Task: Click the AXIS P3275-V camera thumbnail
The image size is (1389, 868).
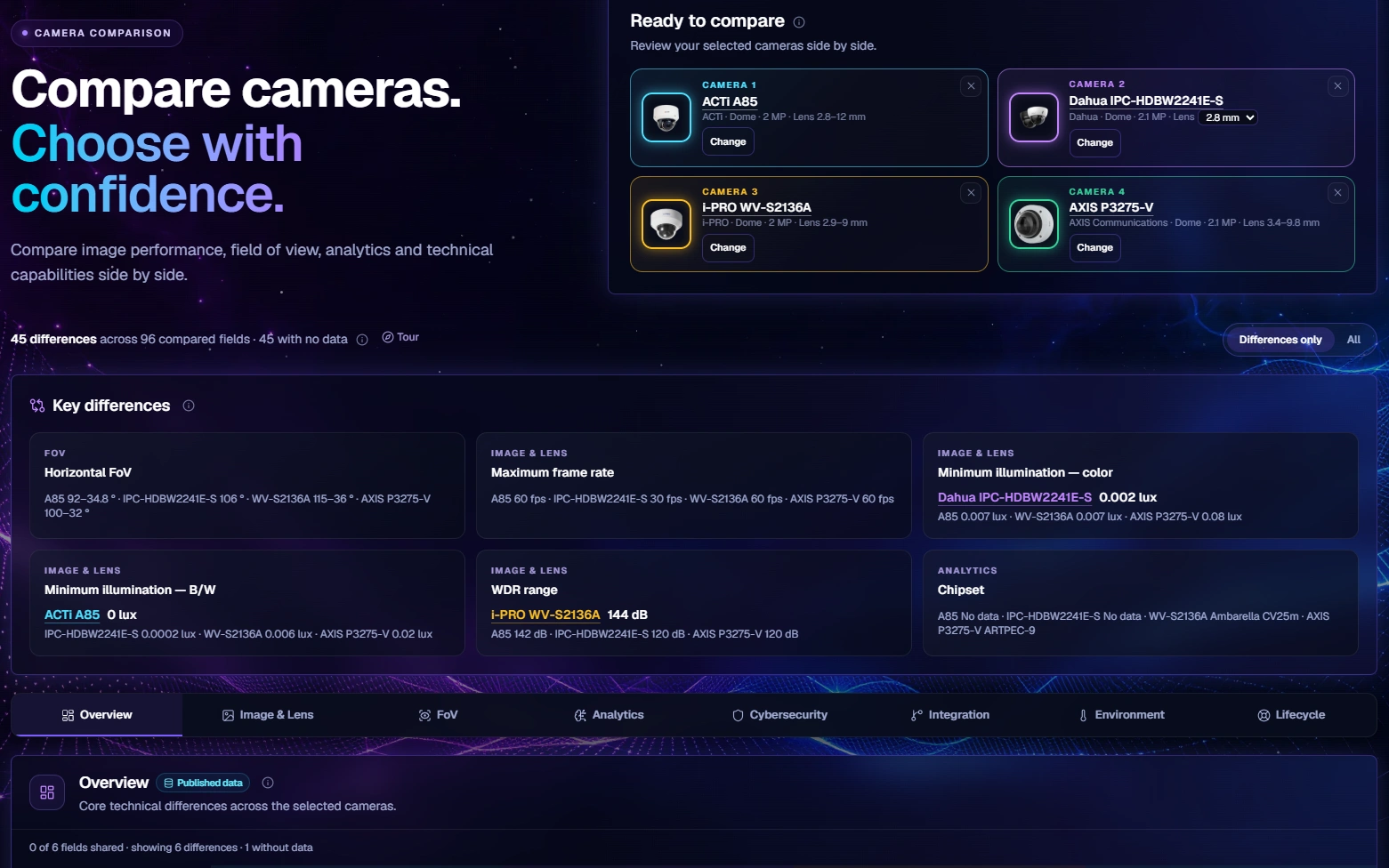Action: click(1034, 224)
